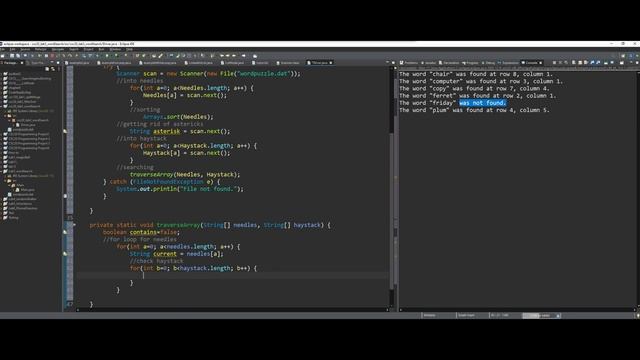Click 'System.out.println("File not found.")' line
The width and height of the screenshot is (640, 360).
click(x=180, y=189)
